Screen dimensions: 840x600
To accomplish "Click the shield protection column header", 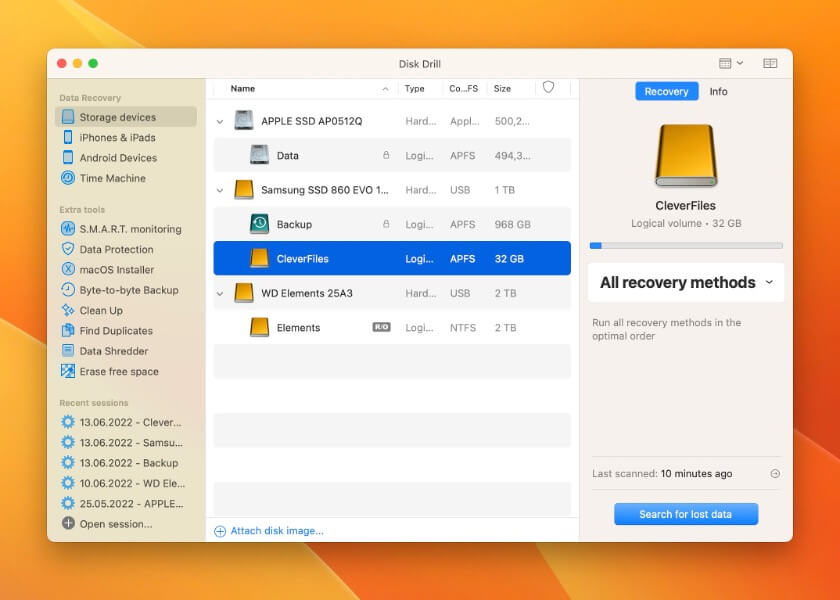I will point(548,88).
